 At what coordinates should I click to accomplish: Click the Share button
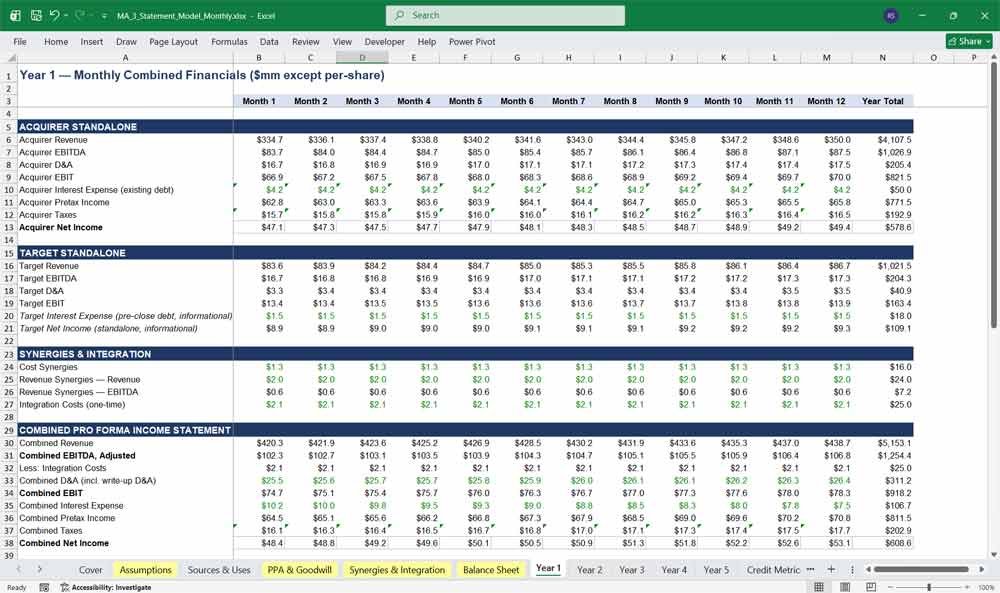tap(969, 41)
